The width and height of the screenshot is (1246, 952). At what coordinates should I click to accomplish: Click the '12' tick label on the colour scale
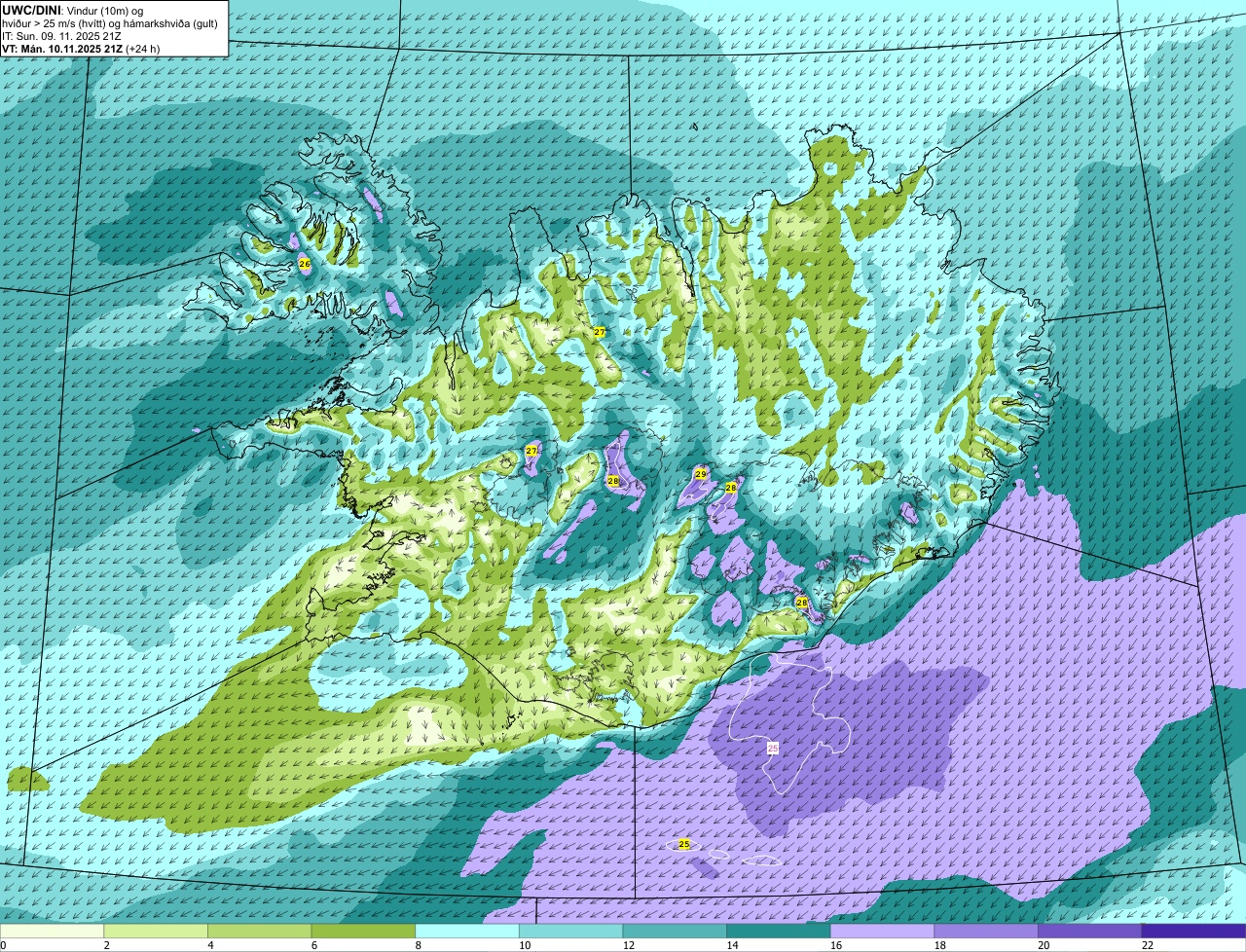629,945
